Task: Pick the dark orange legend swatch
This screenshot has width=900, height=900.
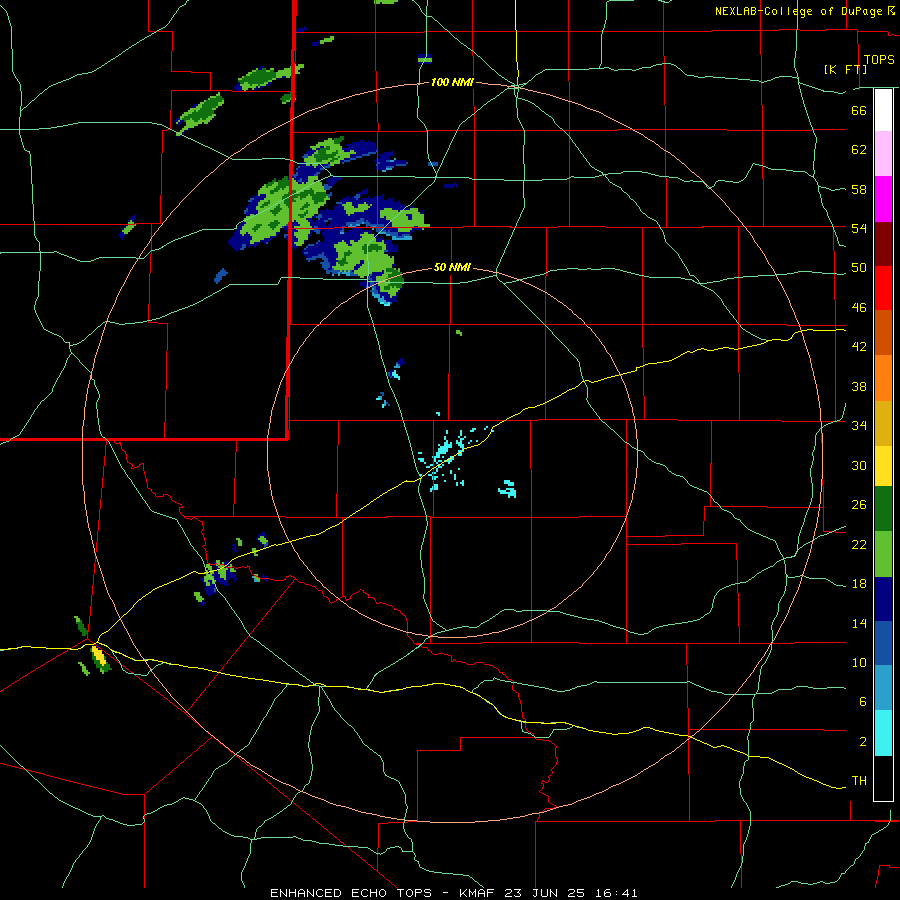Action: pyautogui.click(x=883, y=332)
